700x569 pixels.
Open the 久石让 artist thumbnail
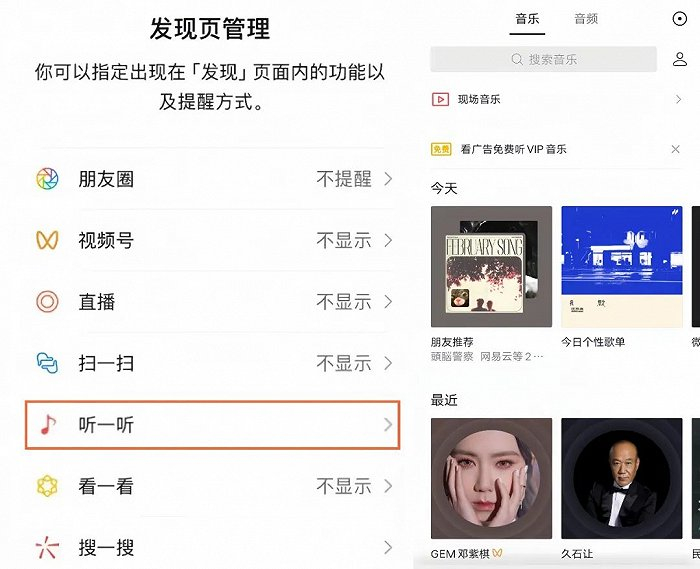[x=622, y=478]
